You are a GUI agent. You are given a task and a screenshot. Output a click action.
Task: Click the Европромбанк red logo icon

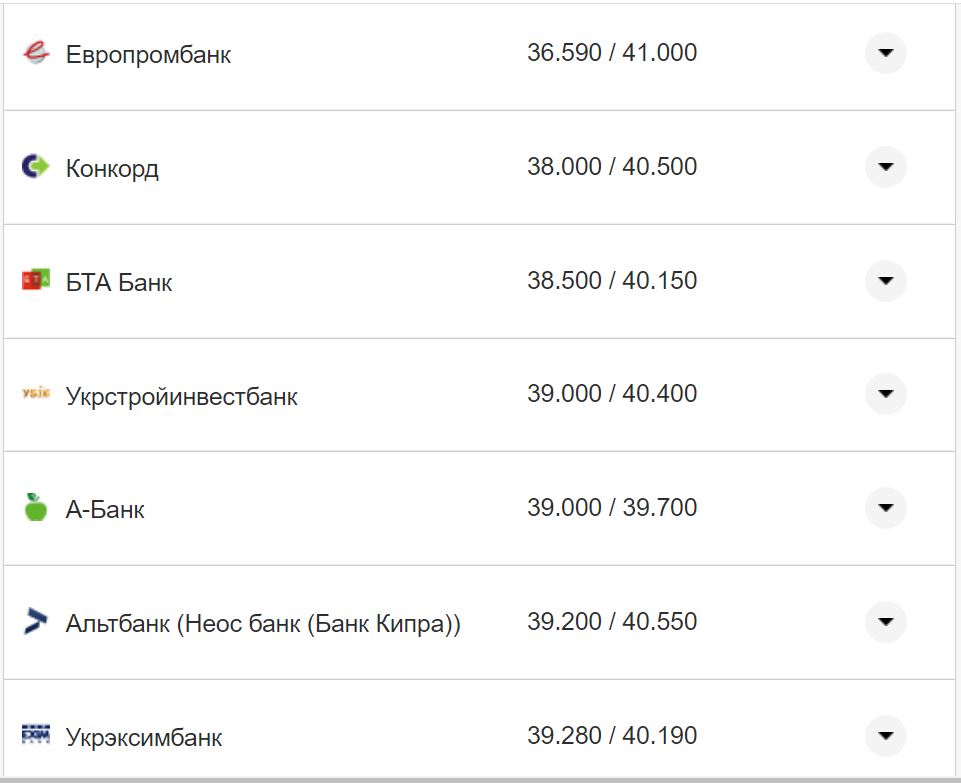36,53
